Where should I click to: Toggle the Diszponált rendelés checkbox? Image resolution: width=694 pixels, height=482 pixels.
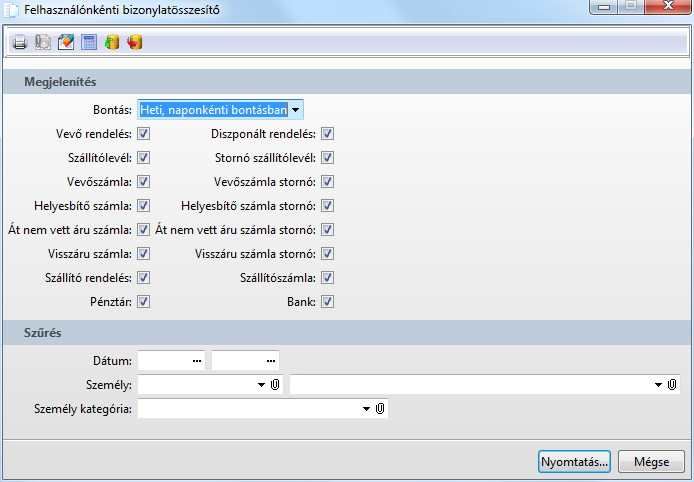click(328, 134)
